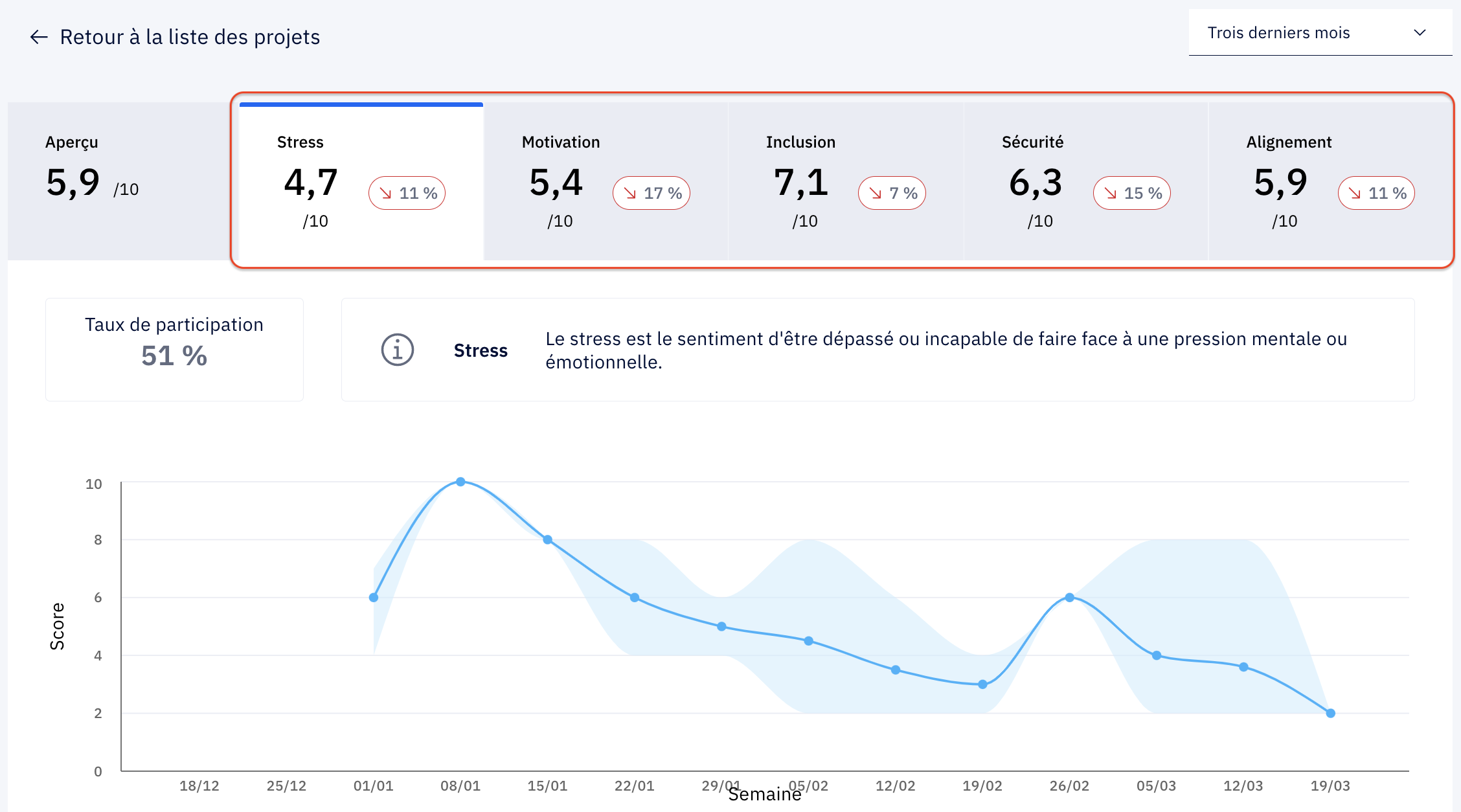The width and height of the screenshot is (1461, 812).
Task: Click the chart data point for 05/03
Action: click(x=1157, y=655)
